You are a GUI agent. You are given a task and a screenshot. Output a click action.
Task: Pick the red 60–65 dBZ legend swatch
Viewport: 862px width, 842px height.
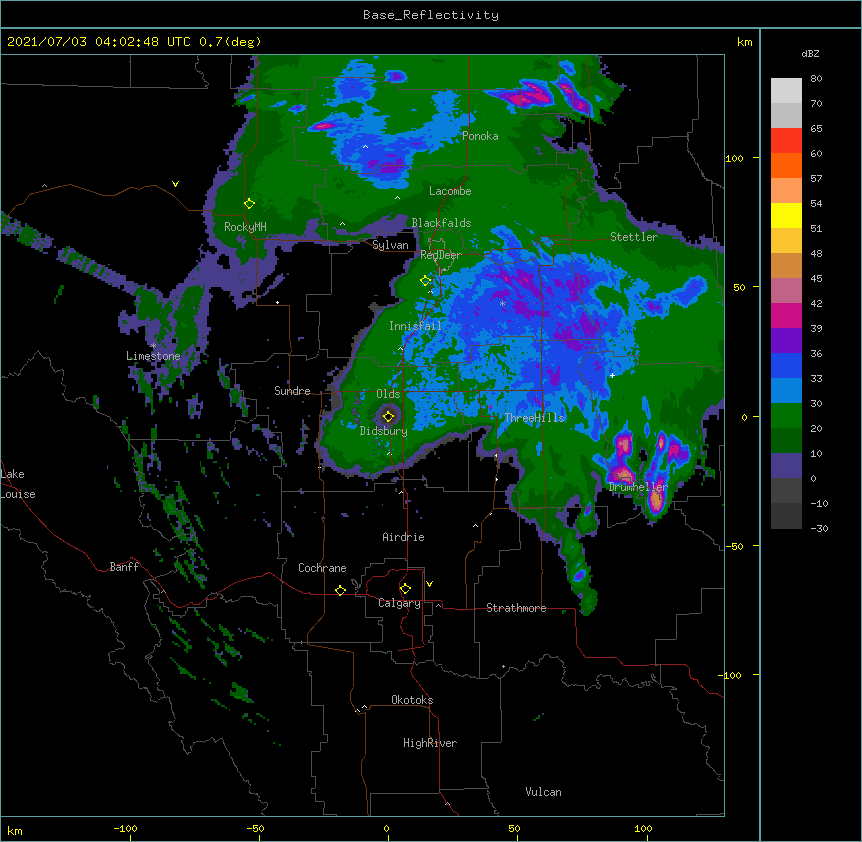(x=786, y=140)
